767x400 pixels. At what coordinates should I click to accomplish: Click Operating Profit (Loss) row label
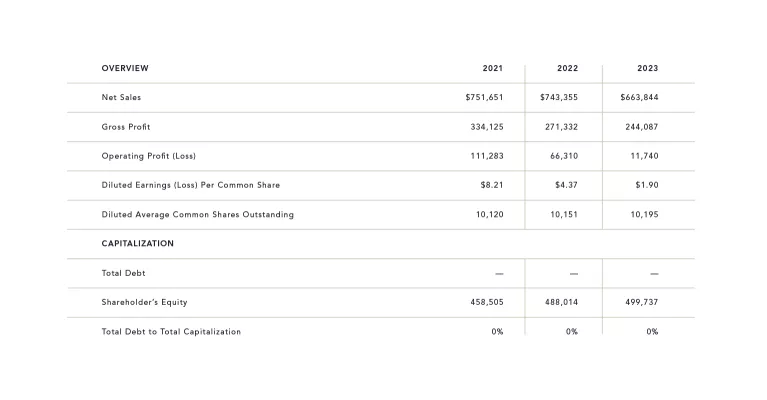[149, 156]
